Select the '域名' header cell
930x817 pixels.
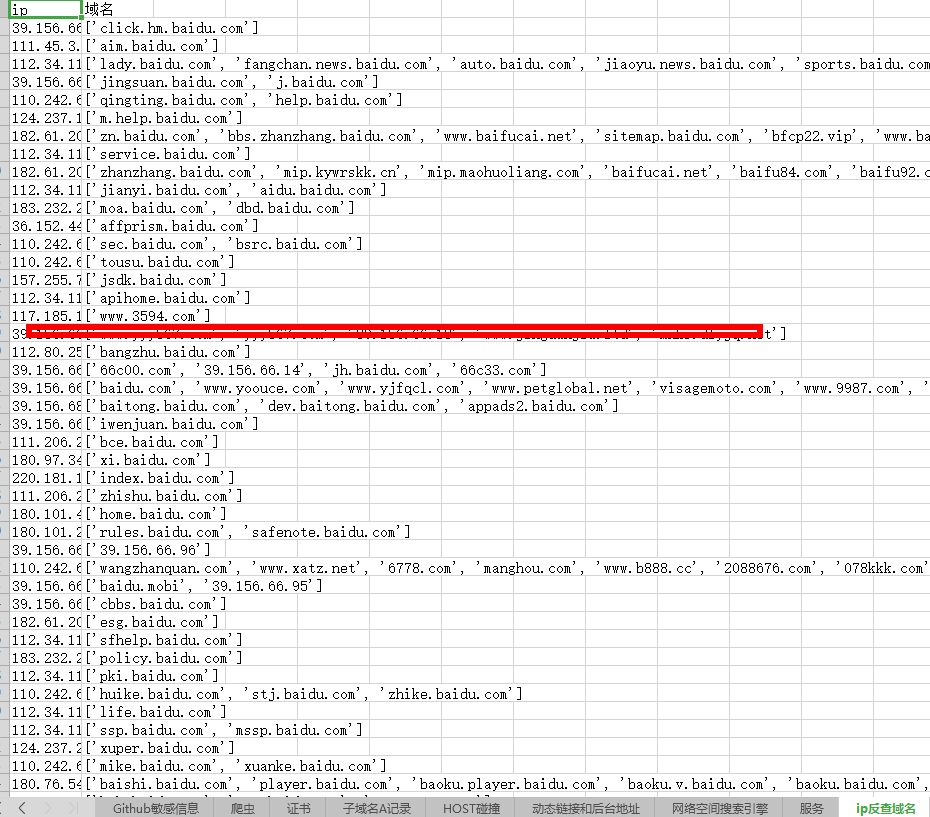(117, 9)
